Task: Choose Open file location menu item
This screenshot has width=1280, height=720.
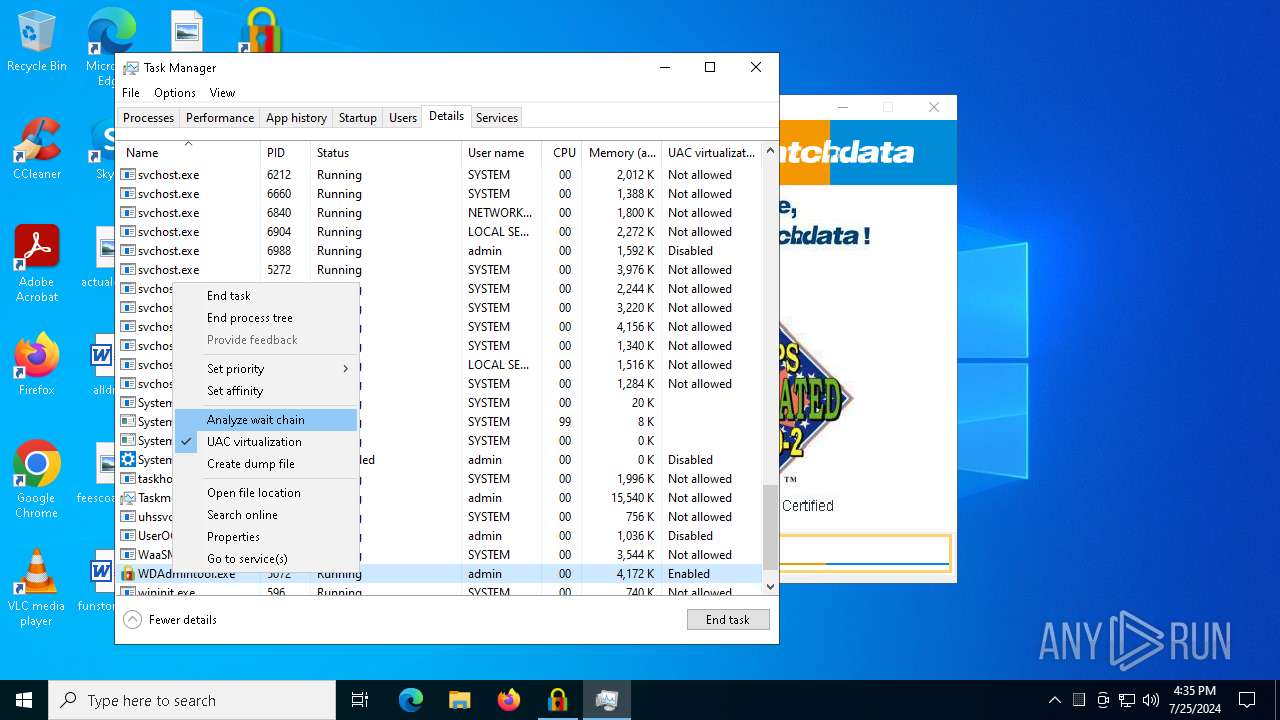Action: tap(266, 493)
